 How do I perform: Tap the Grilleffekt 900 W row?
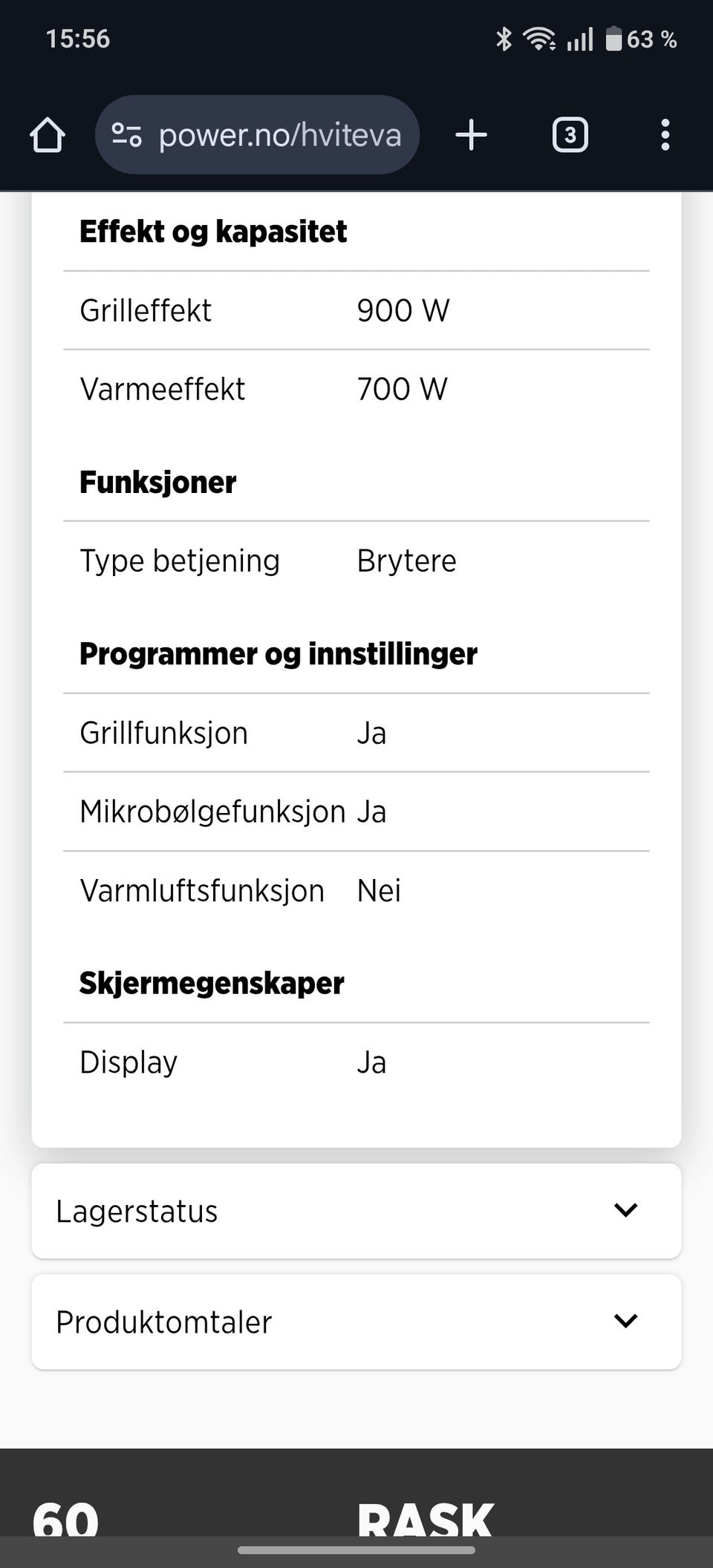[356, 310]
